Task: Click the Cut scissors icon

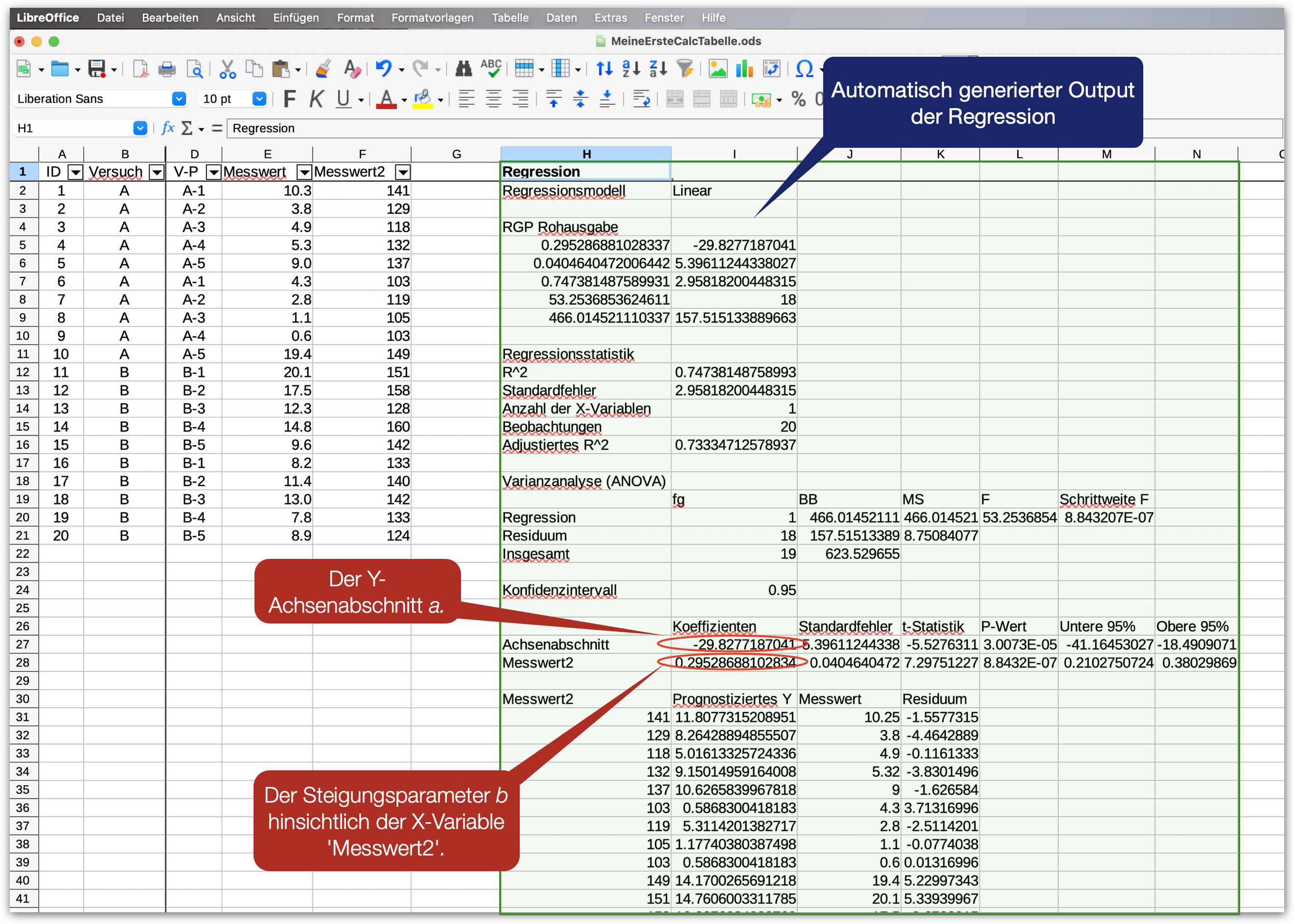Action: [228, 69]
